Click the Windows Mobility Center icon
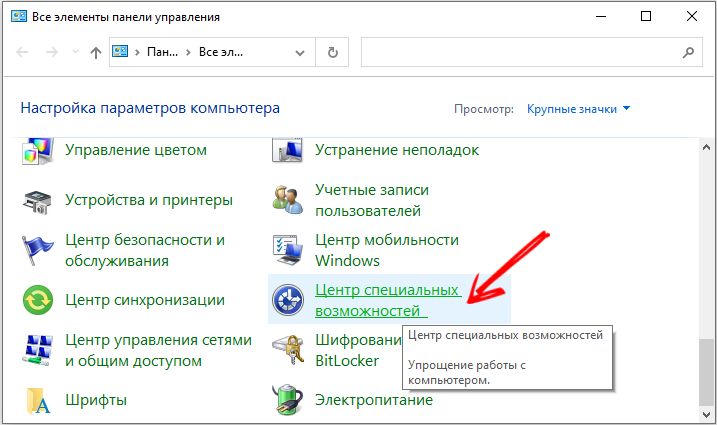The image size is (717, 425). (288, 250)
